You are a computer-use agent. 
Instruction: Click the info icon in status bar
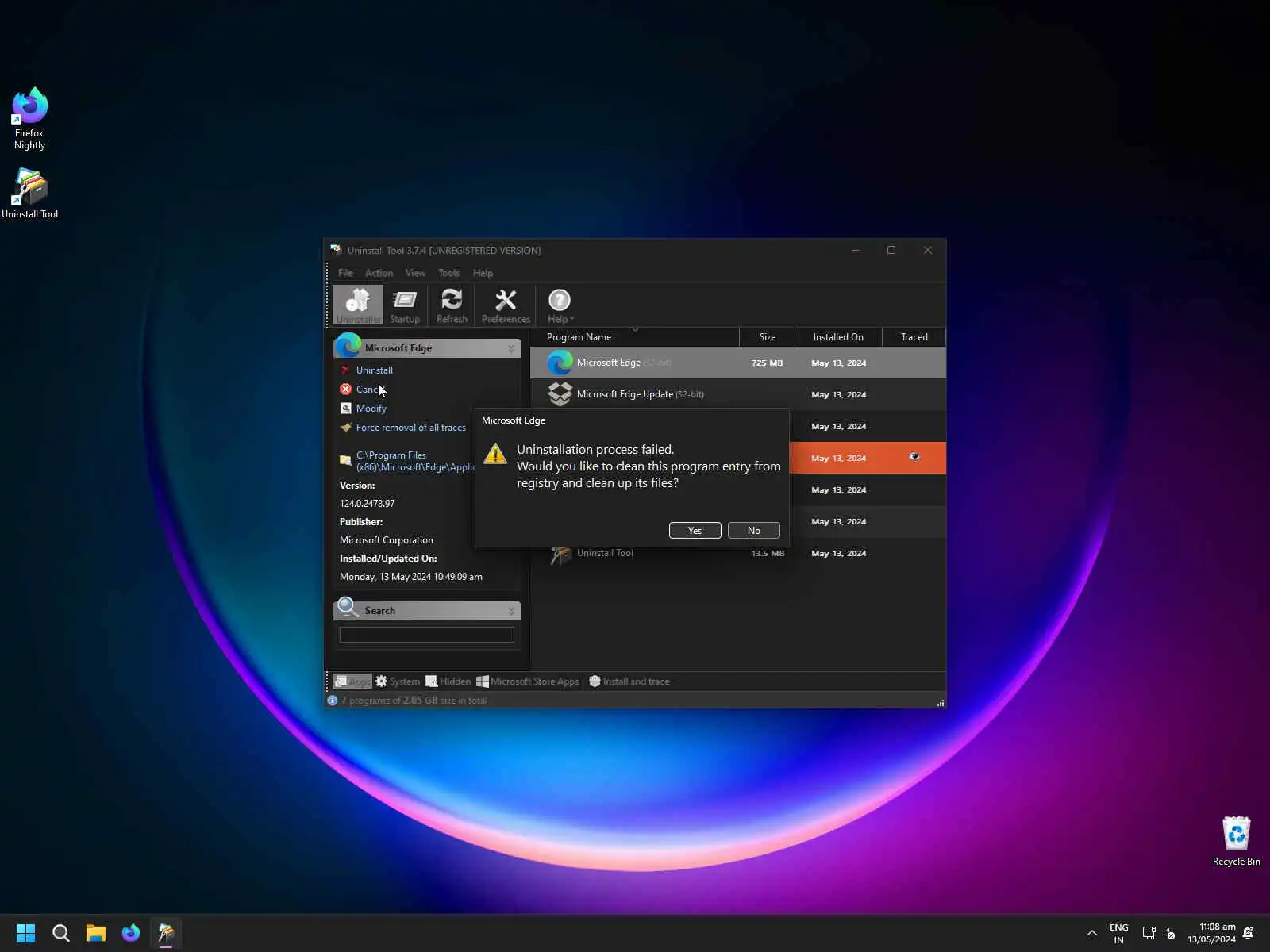(x=333, y=701)
